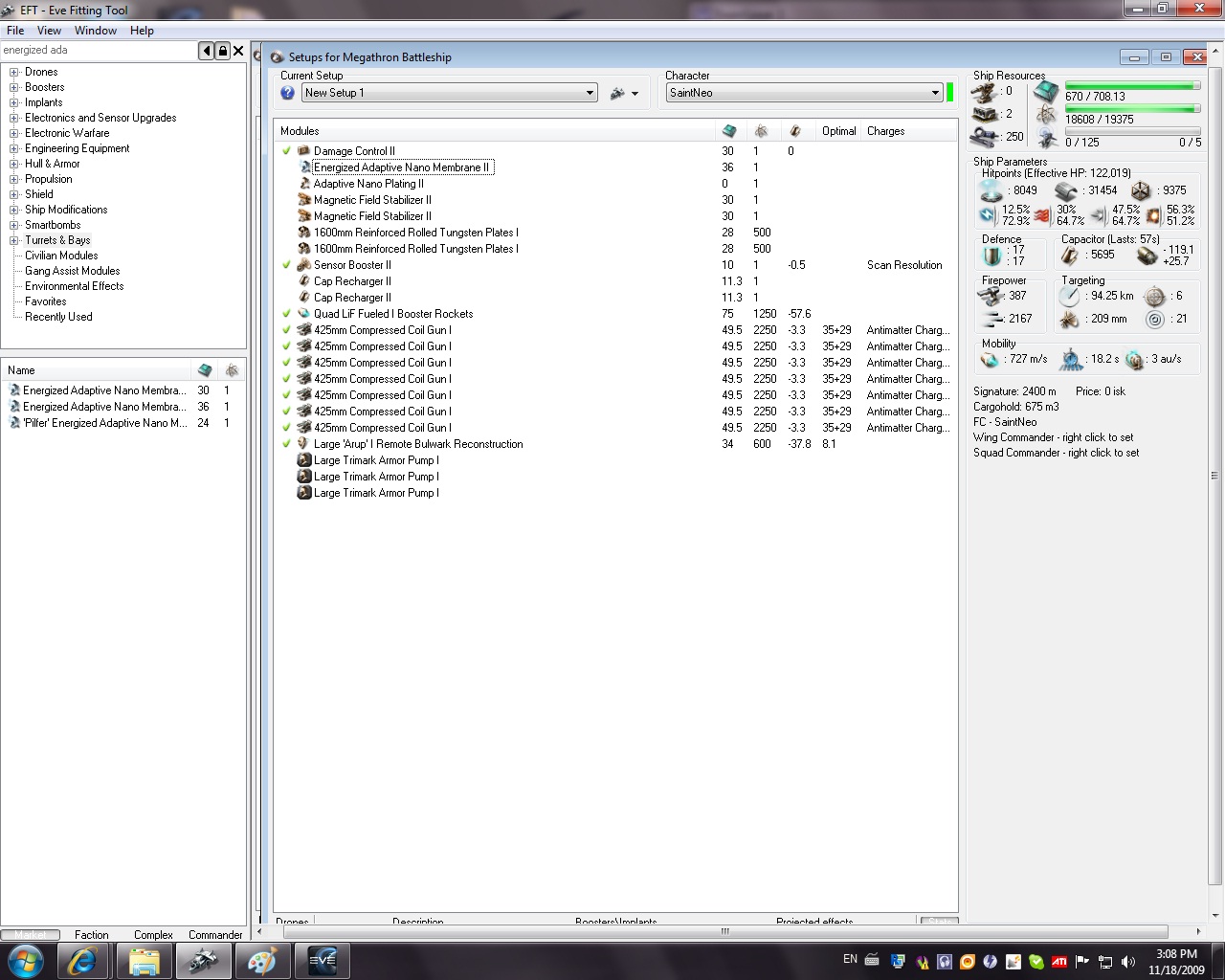
Task: Open the Character dropdown showing SaintNeo
Action: click(935, 93)
